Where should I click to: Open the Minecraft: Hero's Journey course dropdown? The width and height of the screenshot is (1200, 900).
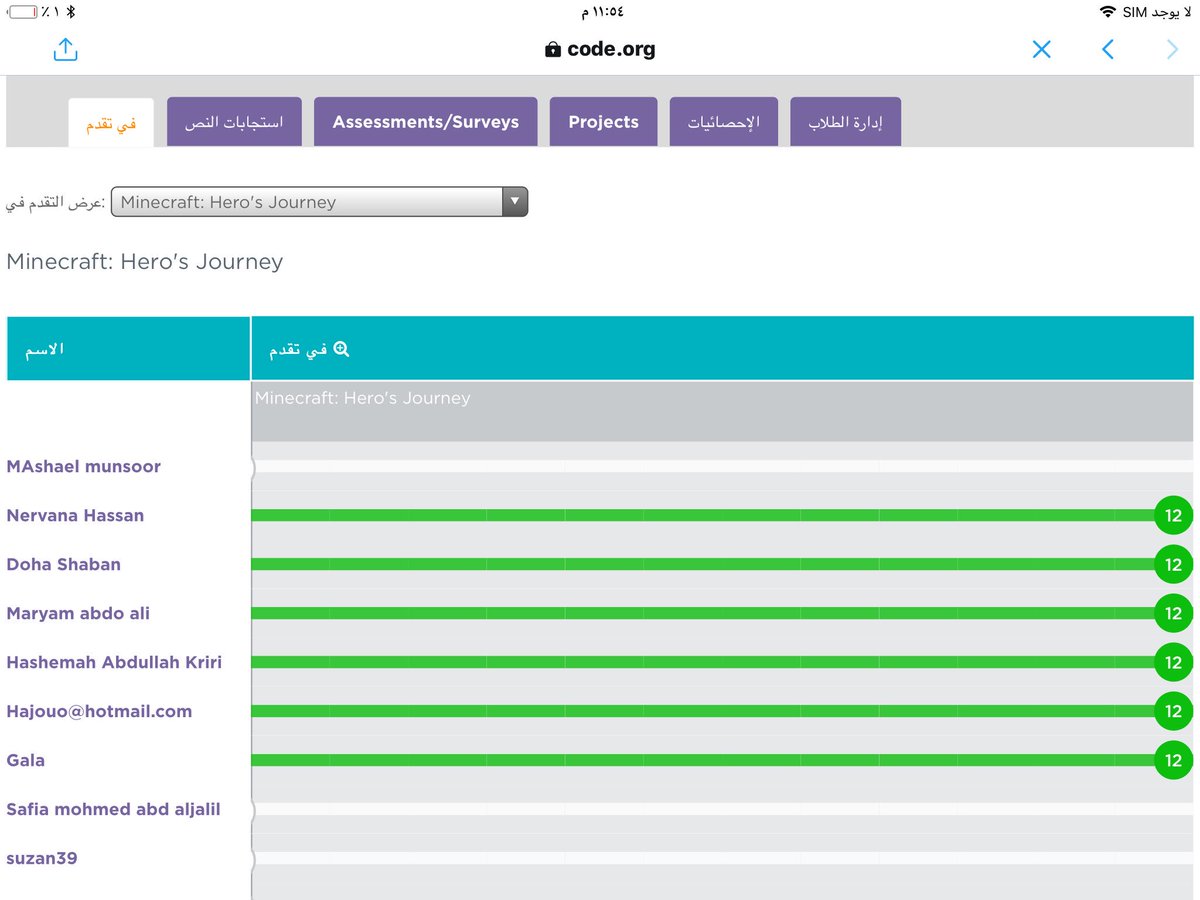(319, 202)
